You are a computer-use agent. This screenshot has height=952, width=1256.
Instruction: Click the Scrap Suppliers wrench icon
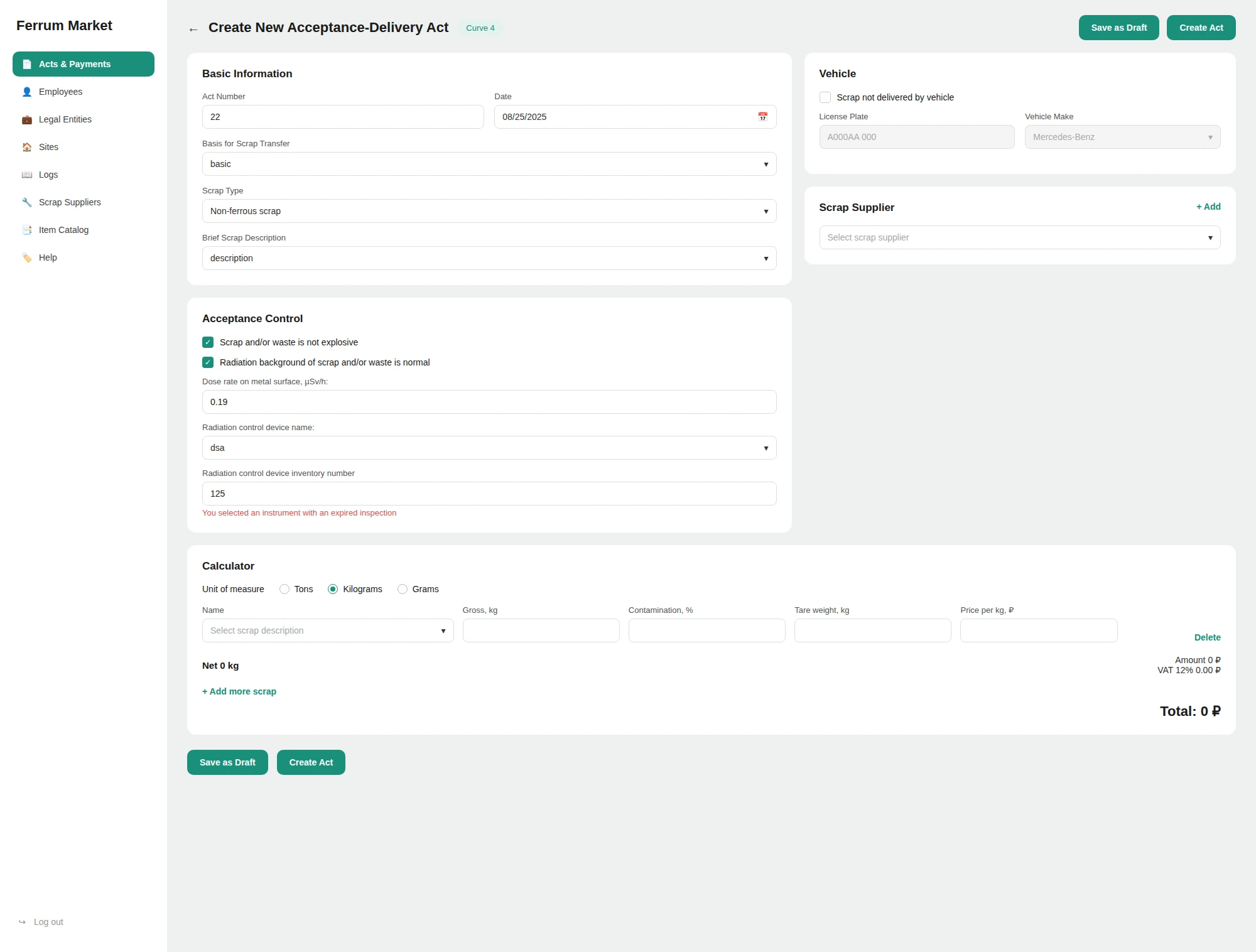(27, 202)
